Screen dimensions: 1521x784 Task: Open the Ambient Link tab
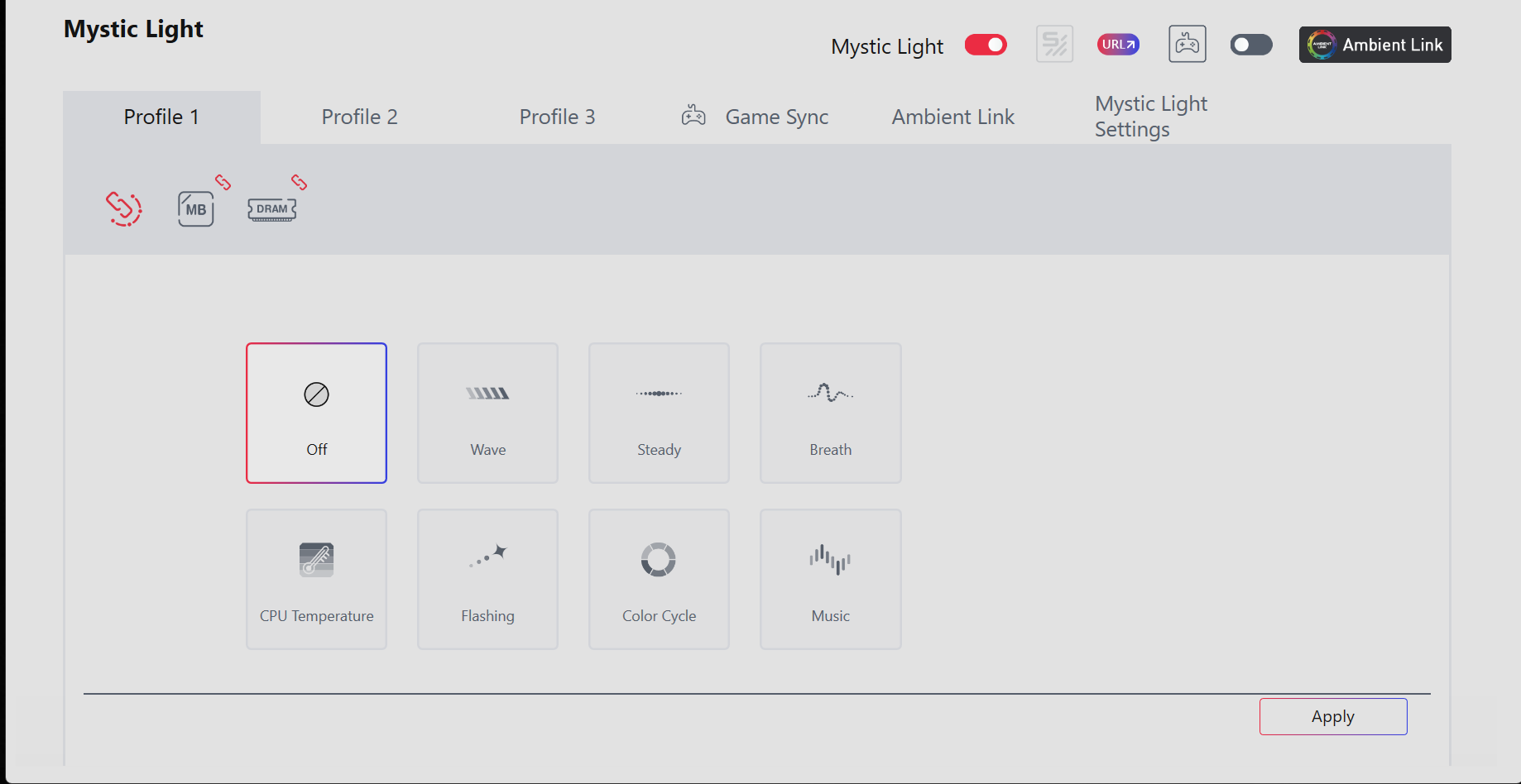(x=953, y=117)
